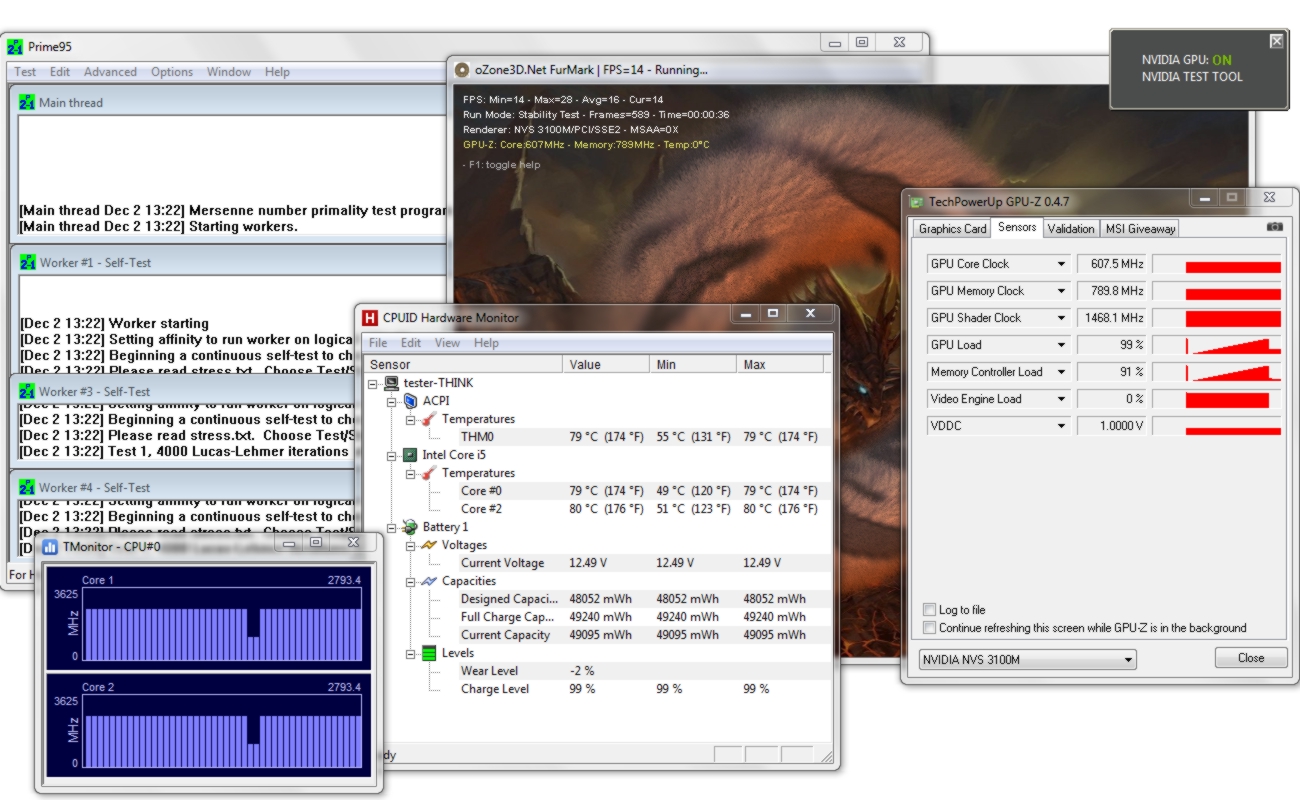Click the TMonitor title bar icon

click(50, 546)
